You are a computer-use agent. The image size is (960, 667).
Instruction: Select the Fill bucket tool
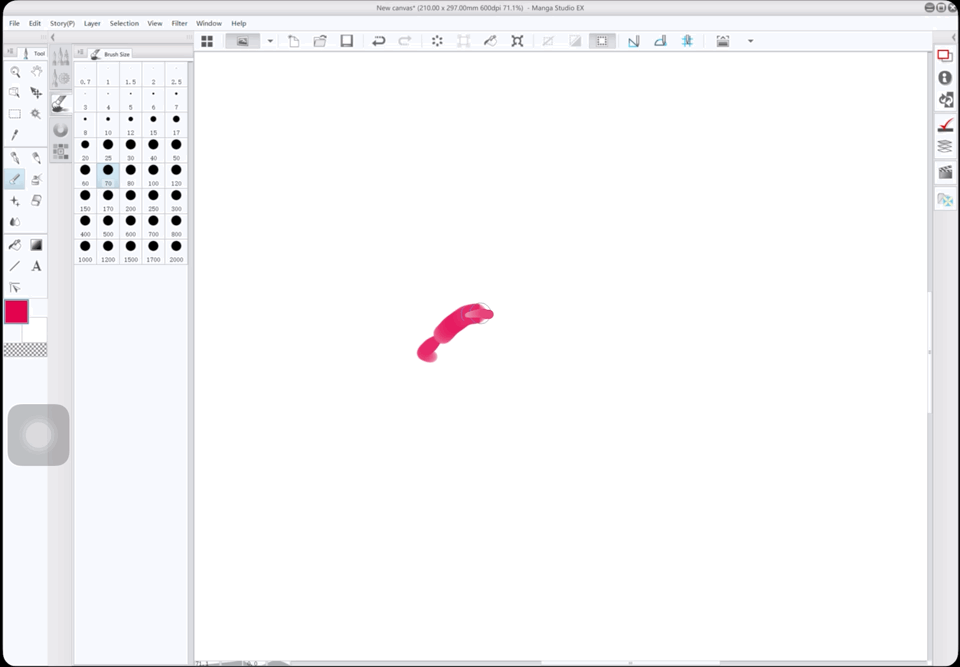coord(15,245)
